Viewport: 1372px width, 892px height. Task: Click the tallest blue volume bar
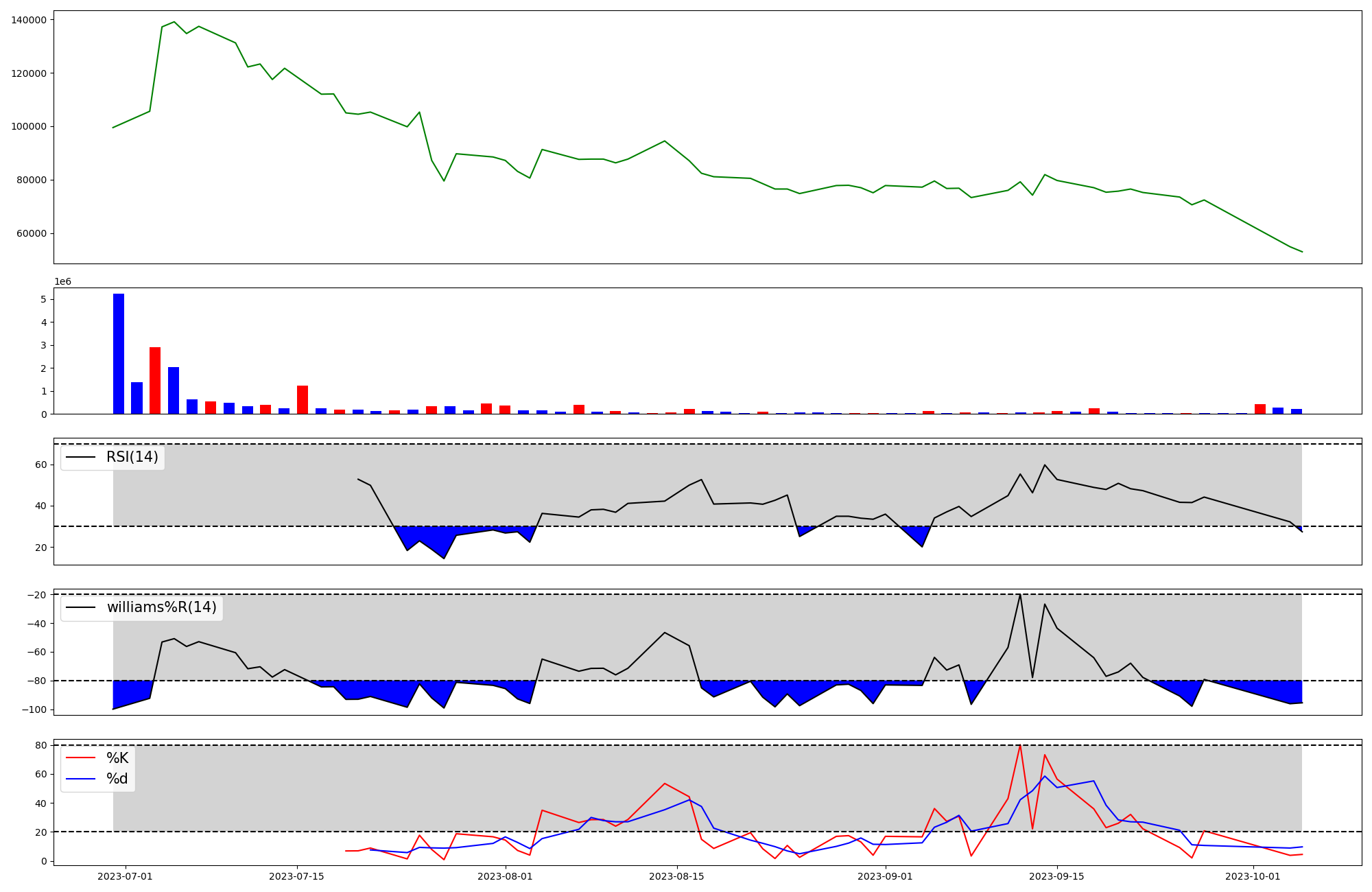[x=119, y=353]
